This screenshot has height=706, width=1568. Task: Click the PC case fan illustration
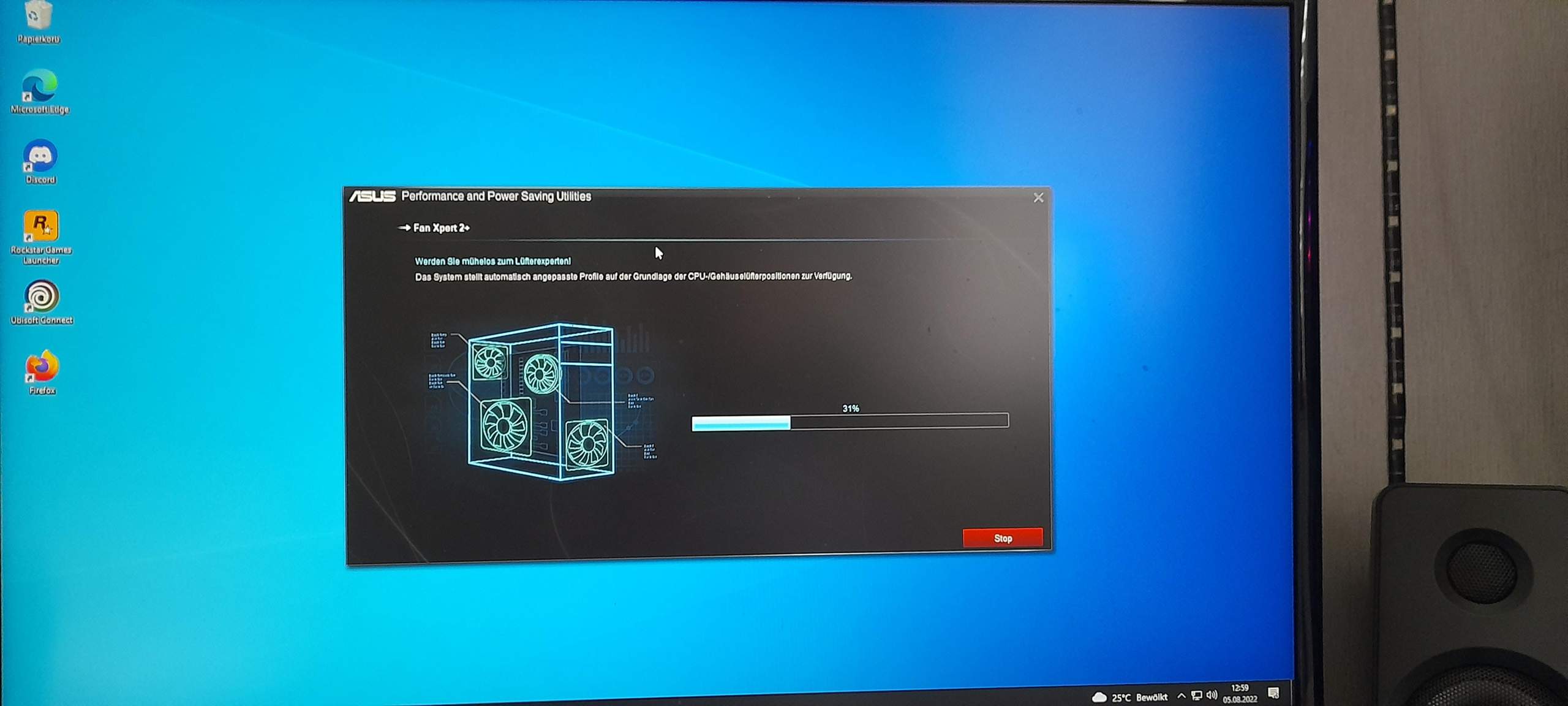[541, 401]
